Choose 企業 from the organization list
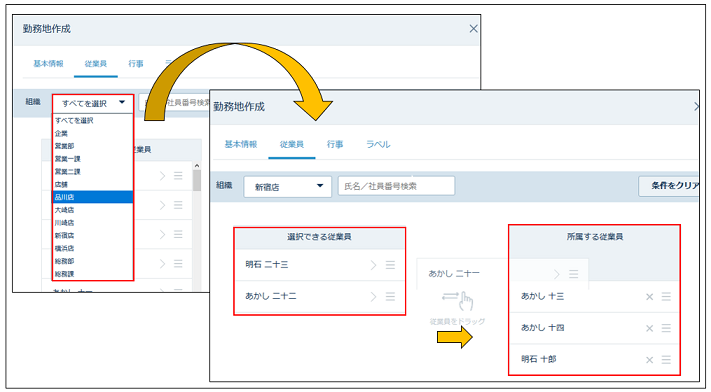 tap(93, 133)
